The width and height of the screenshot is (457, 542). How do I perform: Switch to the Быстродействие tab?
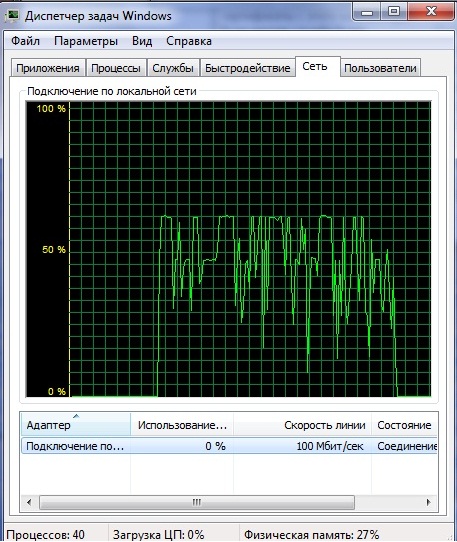tap(248, 68)
